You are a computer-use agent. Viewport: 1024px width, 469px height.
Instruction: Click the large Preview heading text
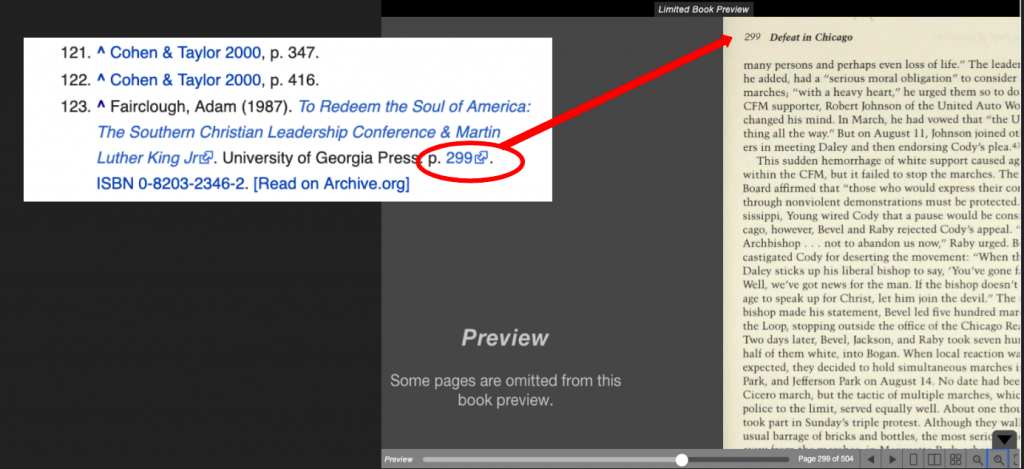click(505, 338)
